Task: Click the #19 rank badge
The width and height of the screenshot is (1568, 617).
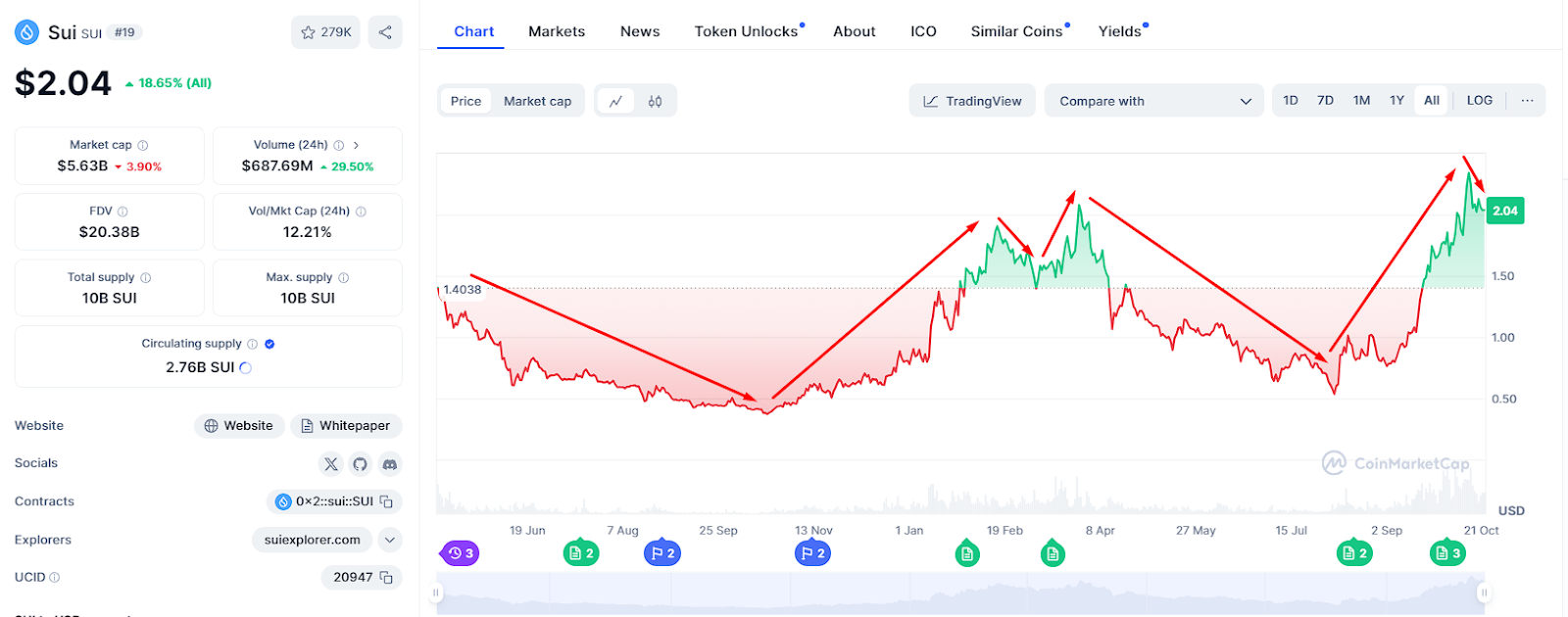Action: (124, 32)
